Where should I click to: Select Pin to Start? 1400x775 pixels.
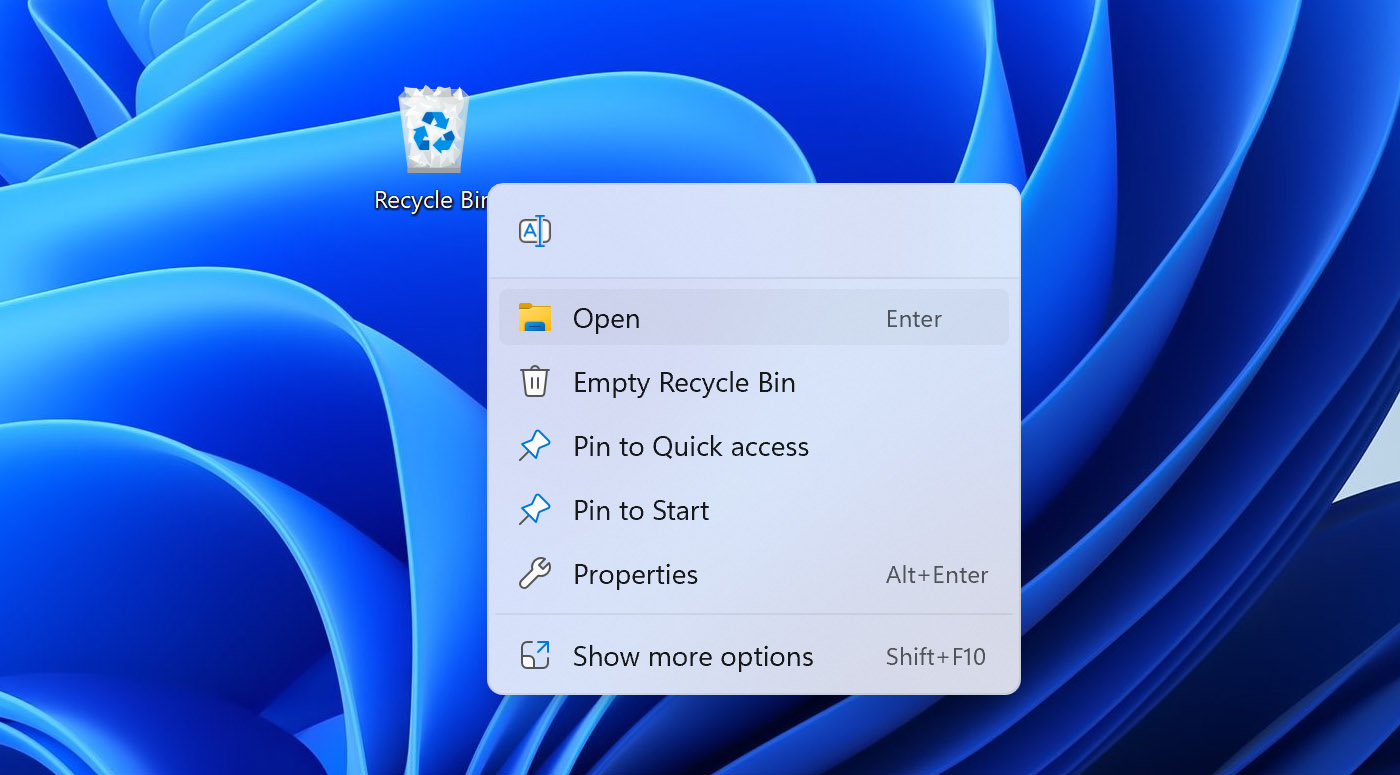(x=754, y=510)
